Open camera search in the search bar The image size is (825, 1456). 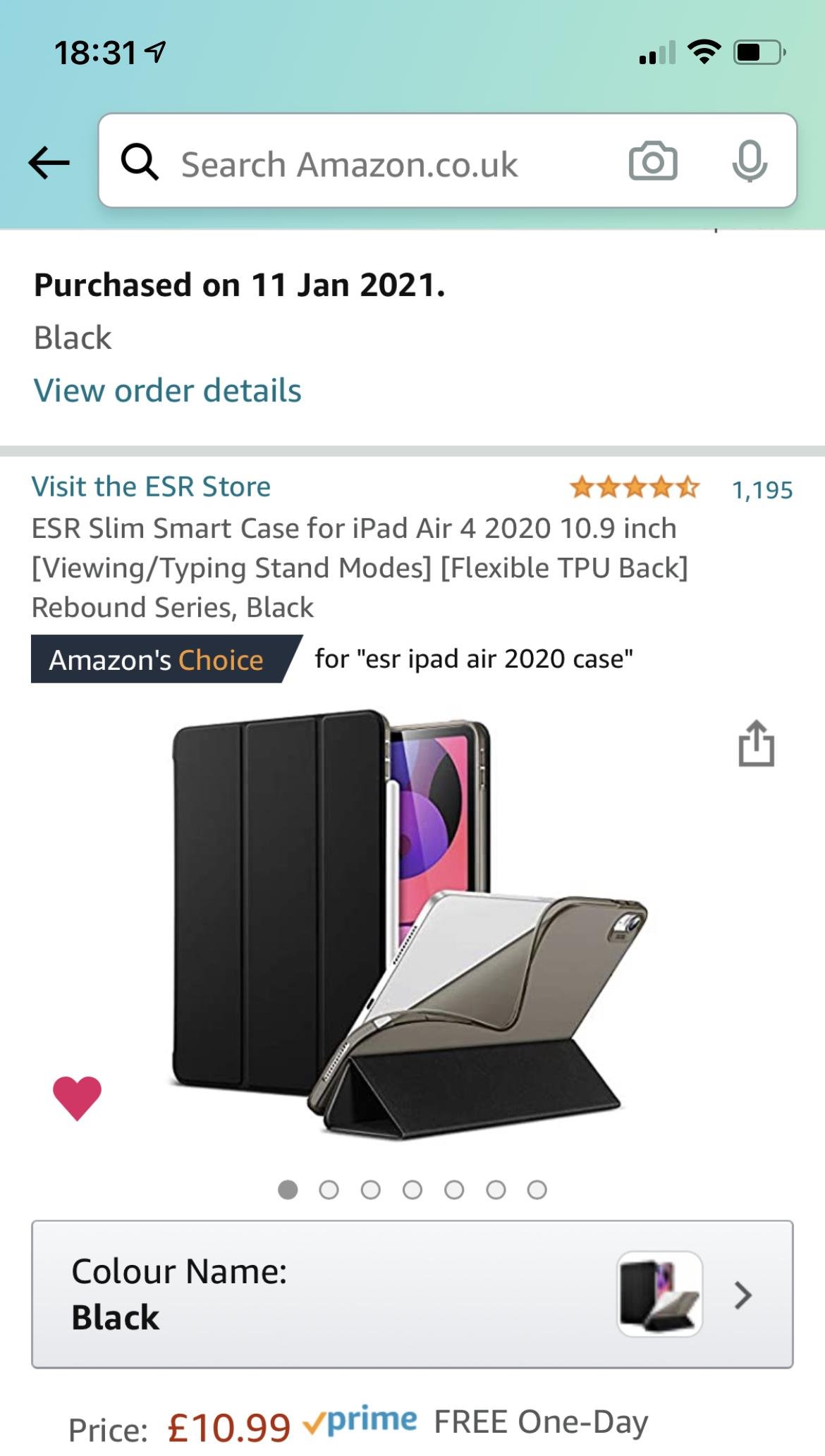pos(653,161)
